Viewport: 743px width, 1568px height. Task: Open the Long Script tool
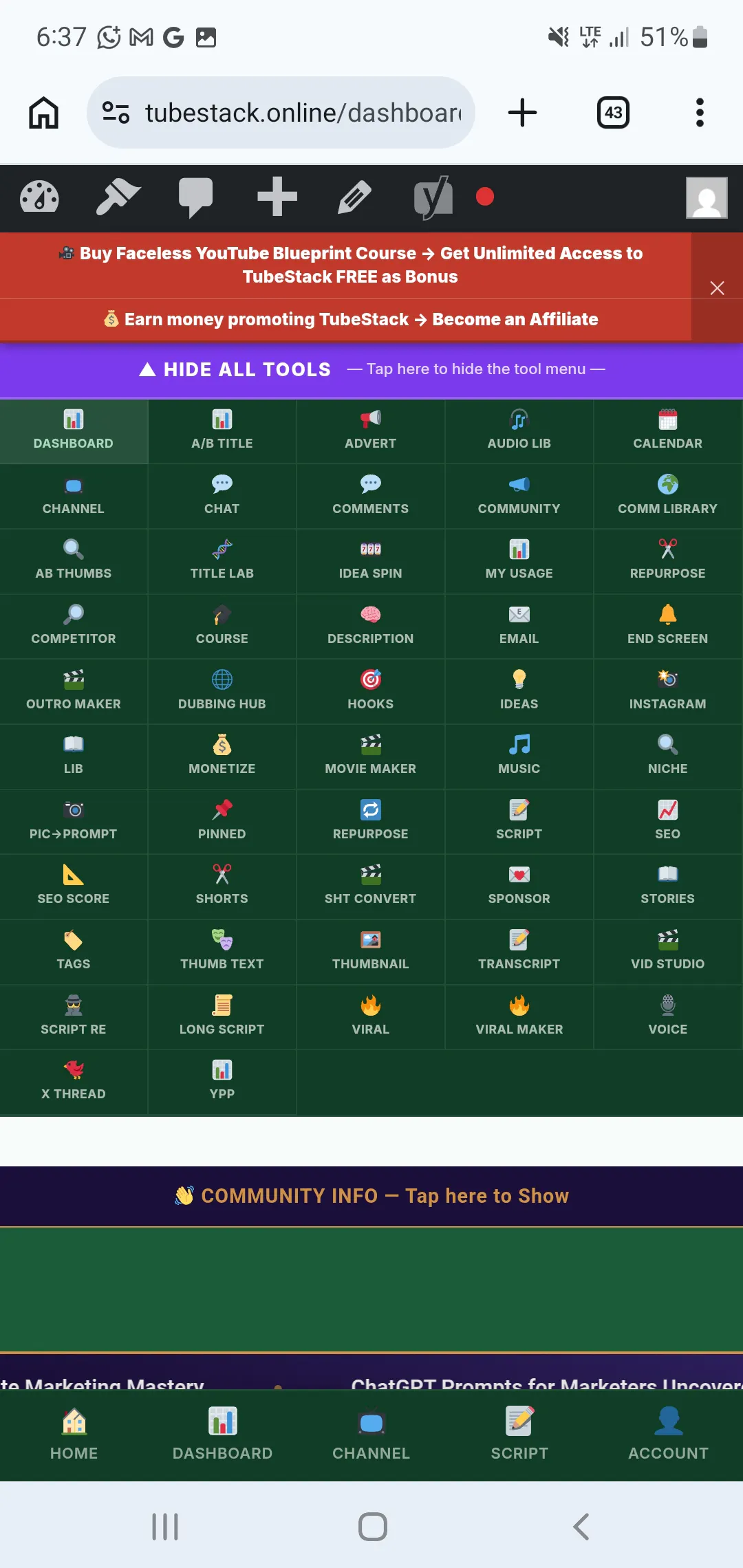pos(222,1017)
